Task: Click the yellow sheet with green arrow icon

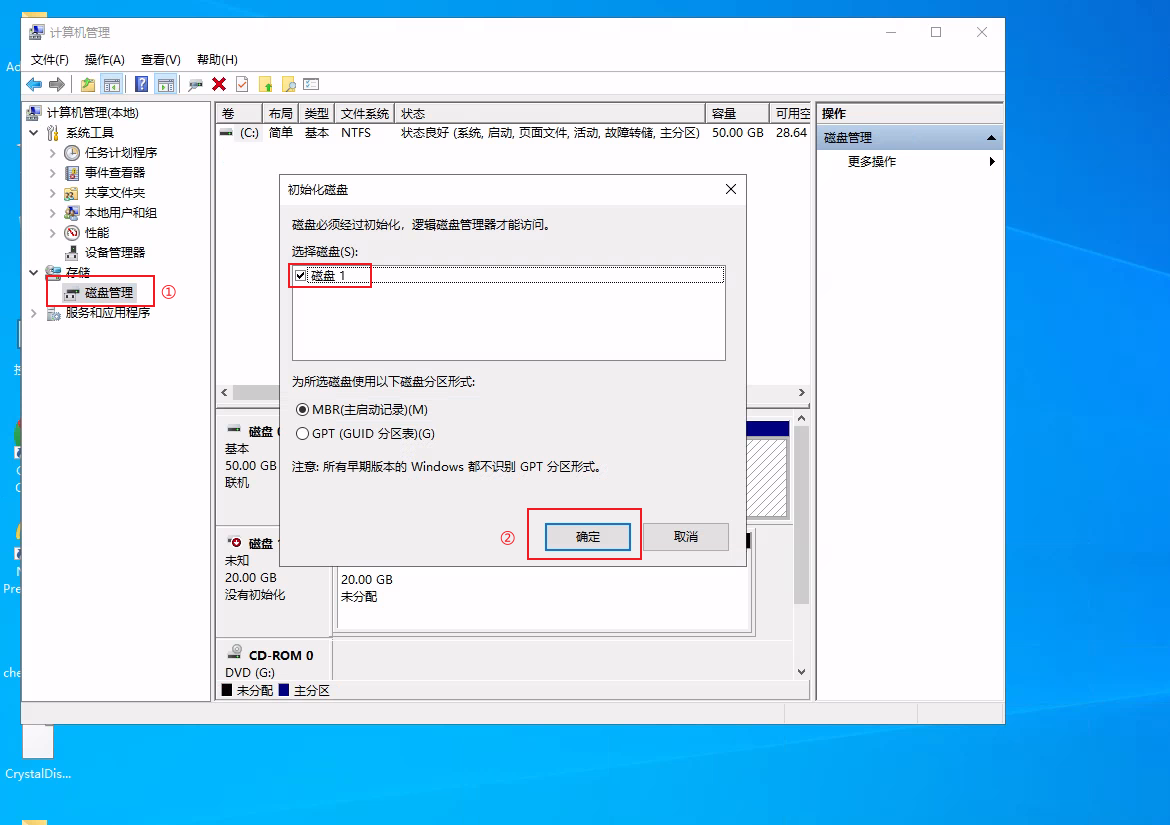Action: click(266, 84)
